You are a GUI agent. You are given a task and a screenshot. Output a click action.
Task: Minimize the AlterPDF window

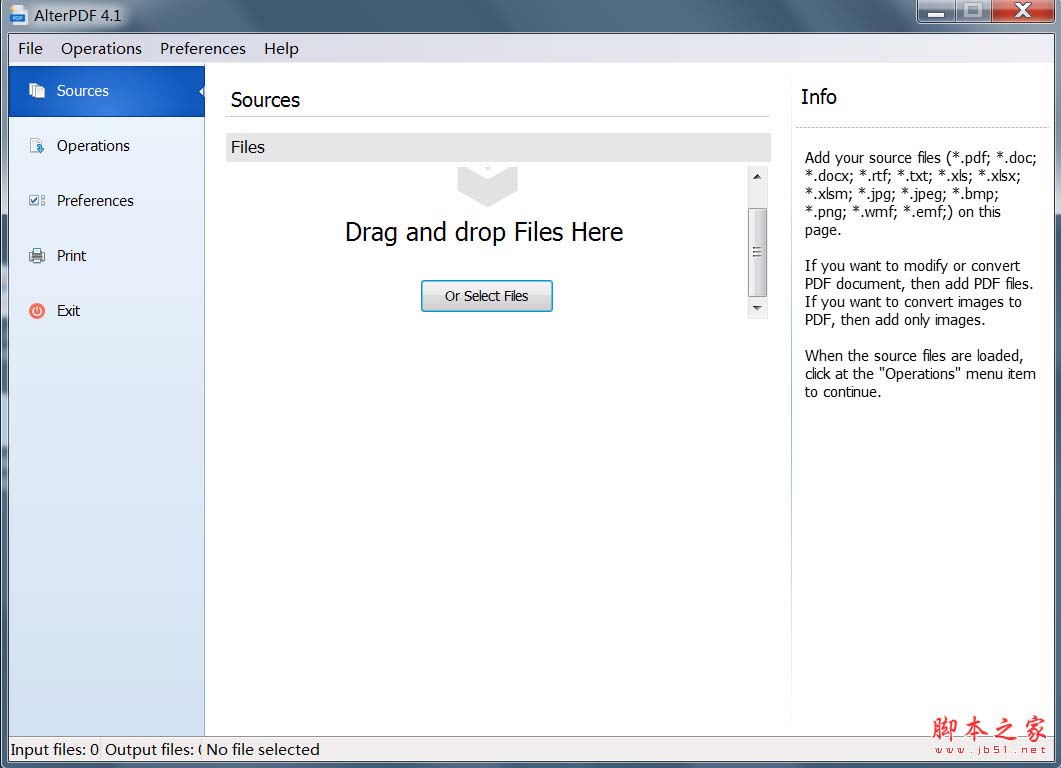[x=936, y=12]
